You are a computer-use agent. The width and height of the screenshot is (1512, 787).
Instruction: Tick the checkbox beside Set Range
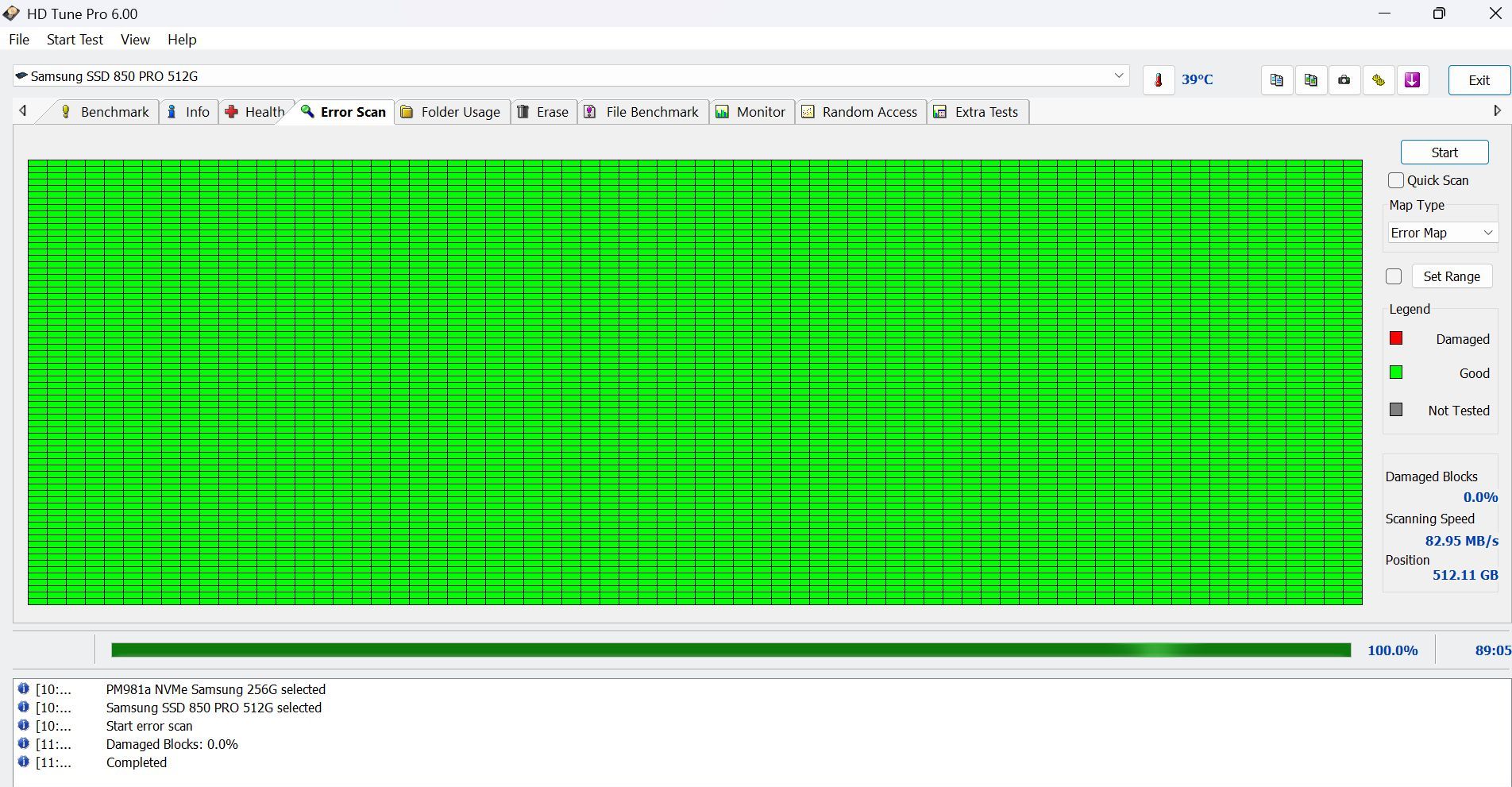[x=1394, y=276]
